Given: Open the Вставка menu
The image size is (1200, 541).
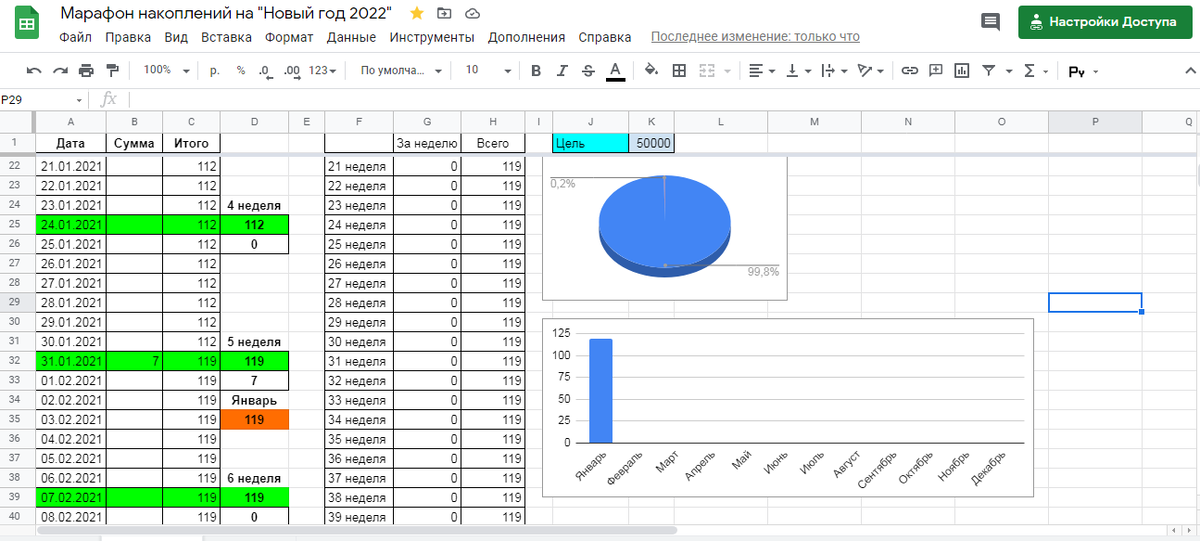Looking at the screenshot, I should point(226,37).
